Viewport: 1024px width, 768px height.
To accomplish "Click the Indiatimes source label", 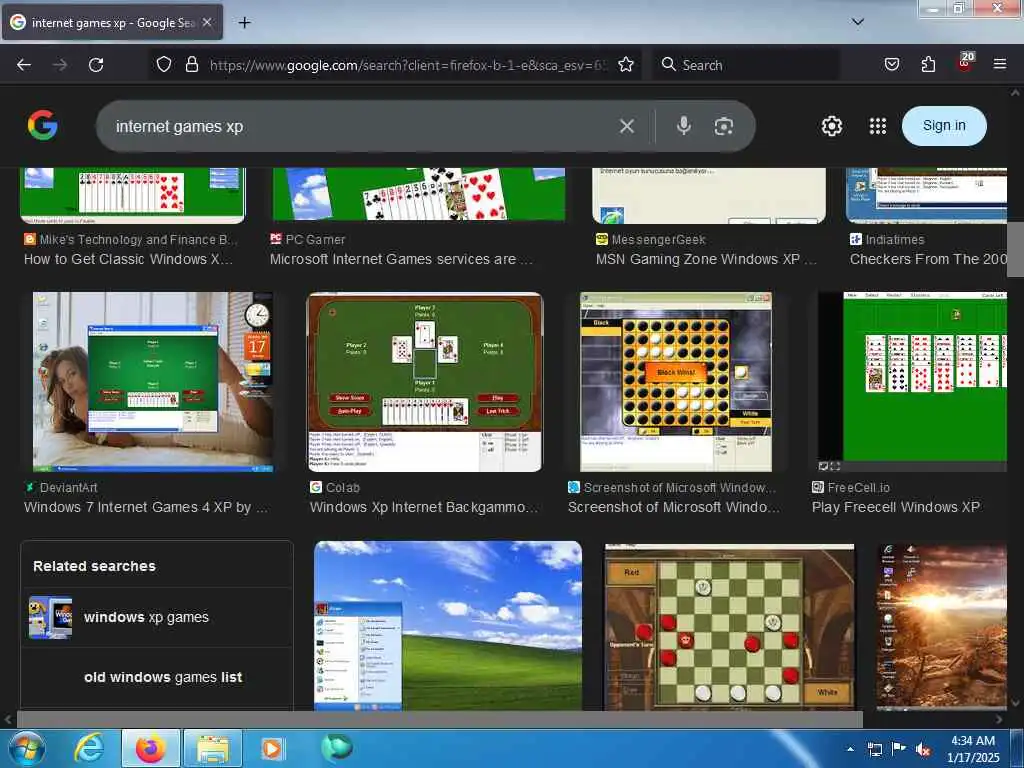I will (x=887, y=240).
